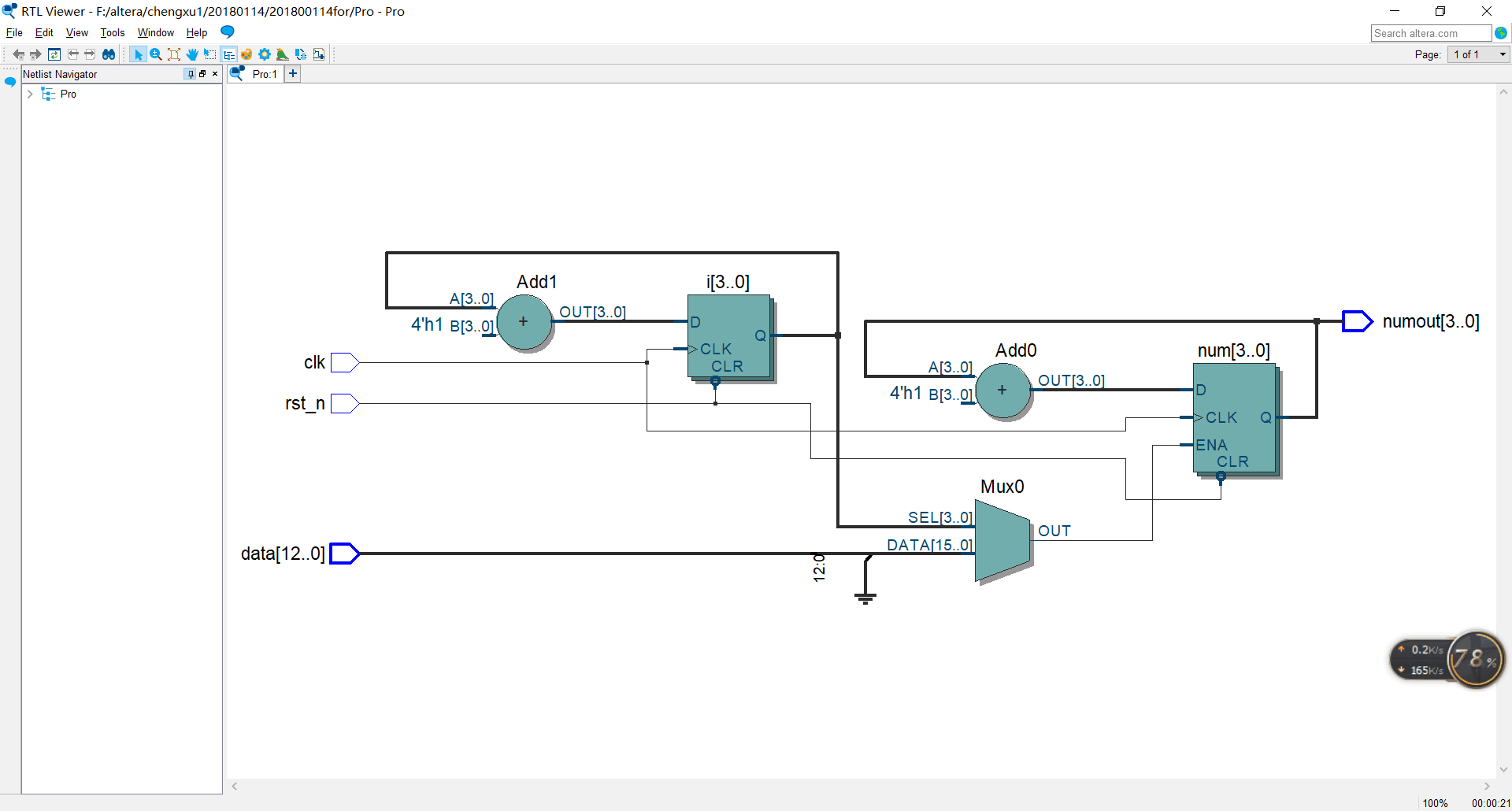
Task: Click the numout[3..0] output pin symbol
Action: tap(1357, 321)
